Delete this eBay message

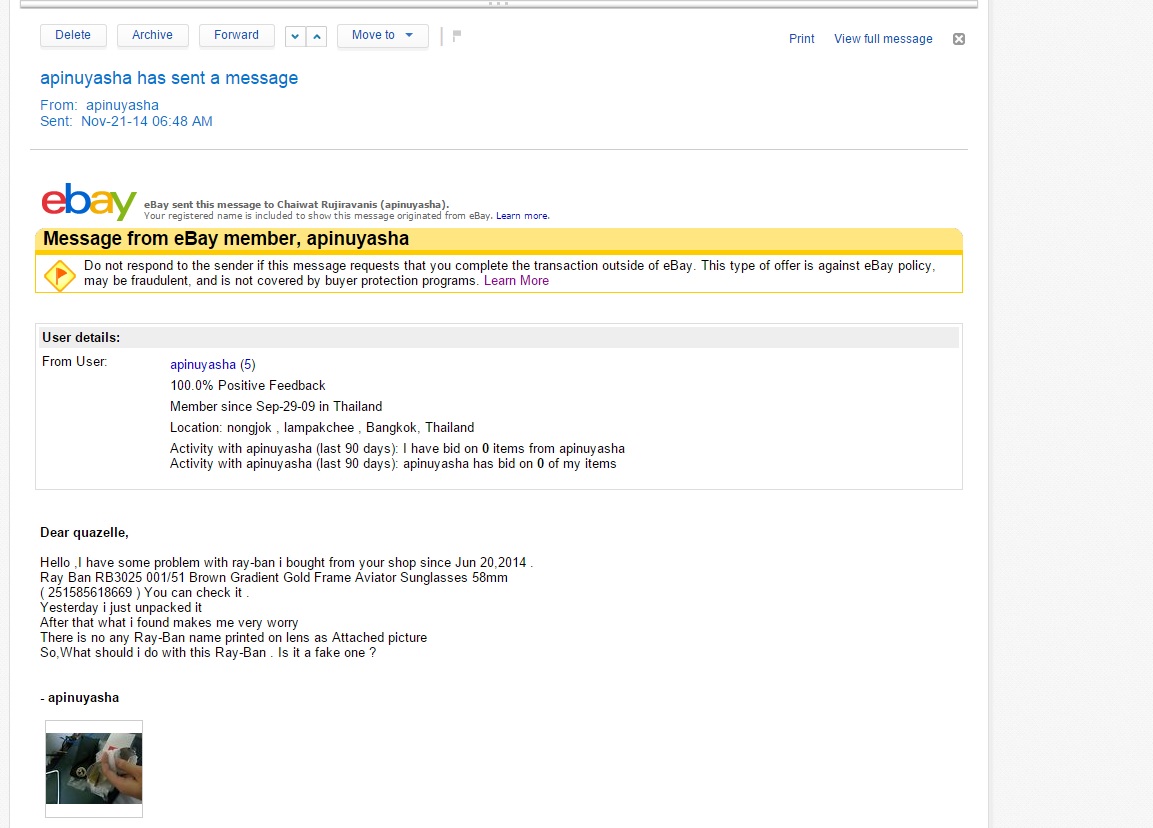coord(73,35)
